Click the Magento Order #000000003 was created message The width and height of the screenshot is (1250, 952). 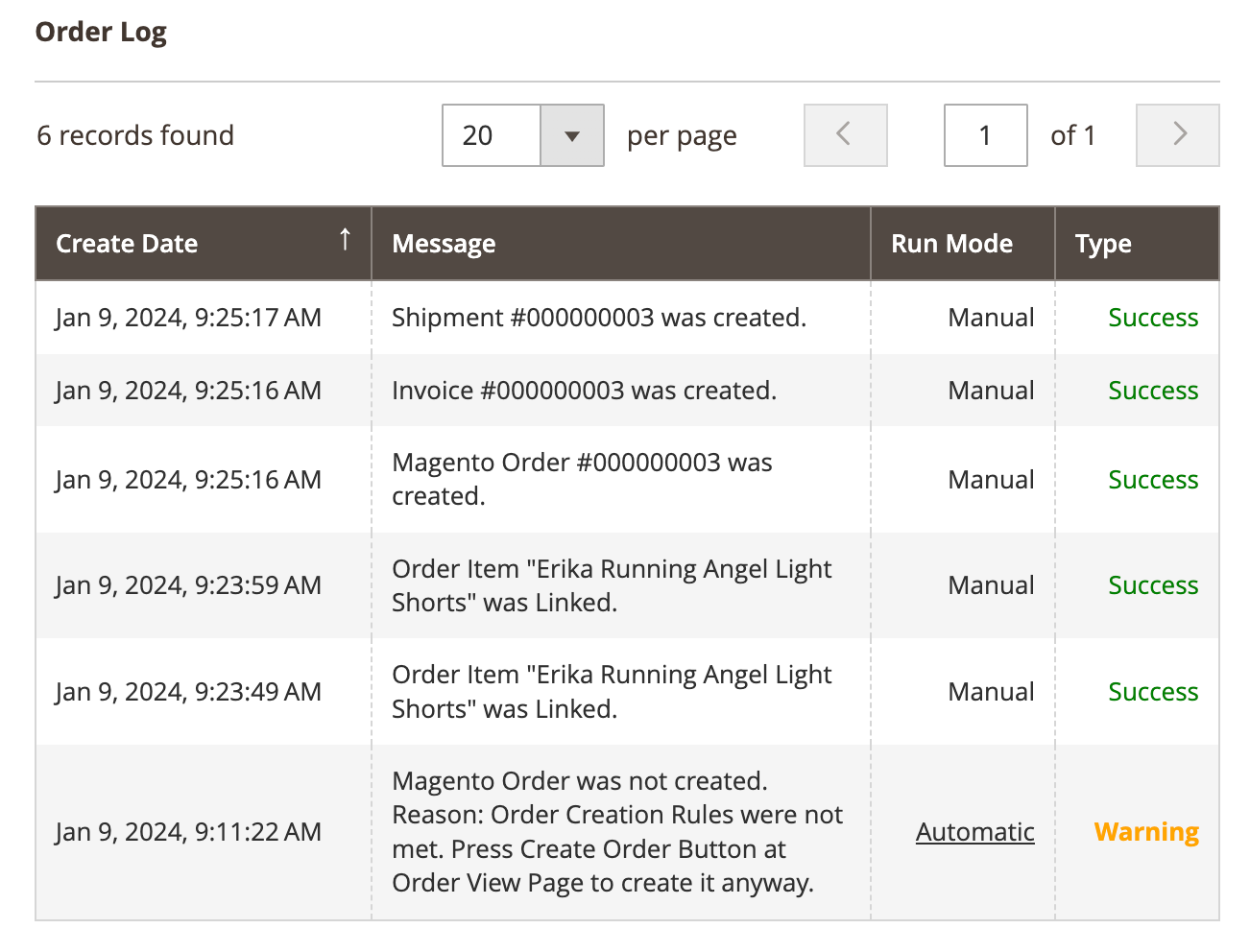pyautogui.click(x=582, y=479)
